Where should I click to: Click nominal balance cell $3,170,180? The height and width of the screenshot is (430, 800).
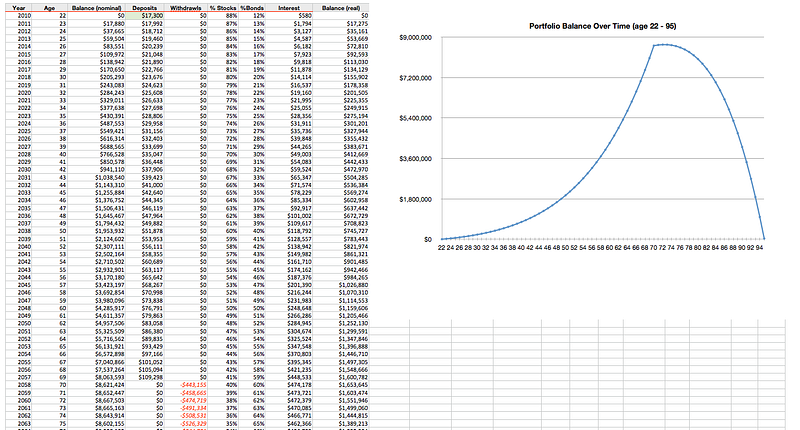coord(97,277)
